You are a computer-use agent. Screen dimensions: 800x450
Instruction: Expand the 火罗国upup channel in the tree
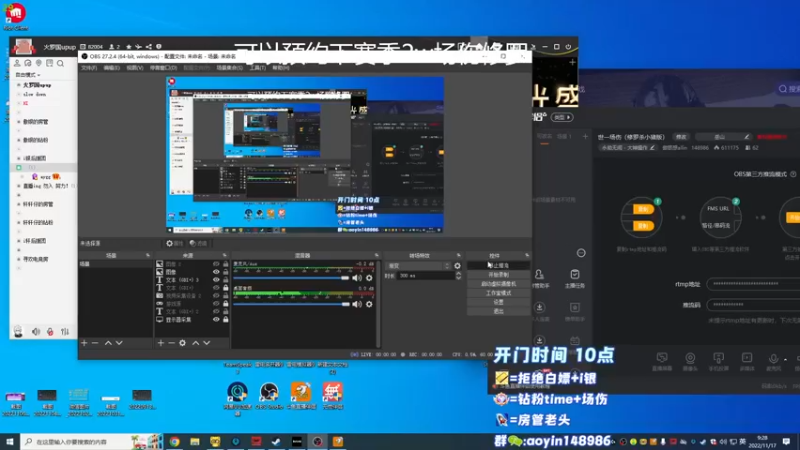[19, 85]
